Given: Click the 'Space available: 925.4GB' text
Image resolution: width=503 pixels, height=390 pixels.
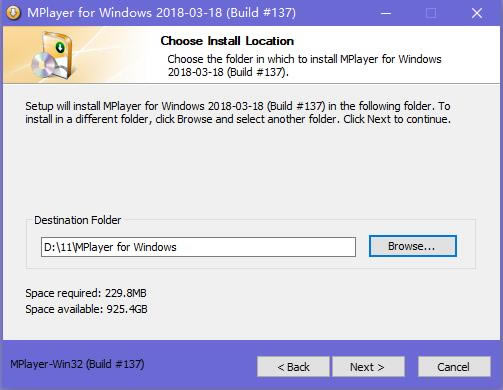Looking at the screenshot, I should tap(86, 309).
